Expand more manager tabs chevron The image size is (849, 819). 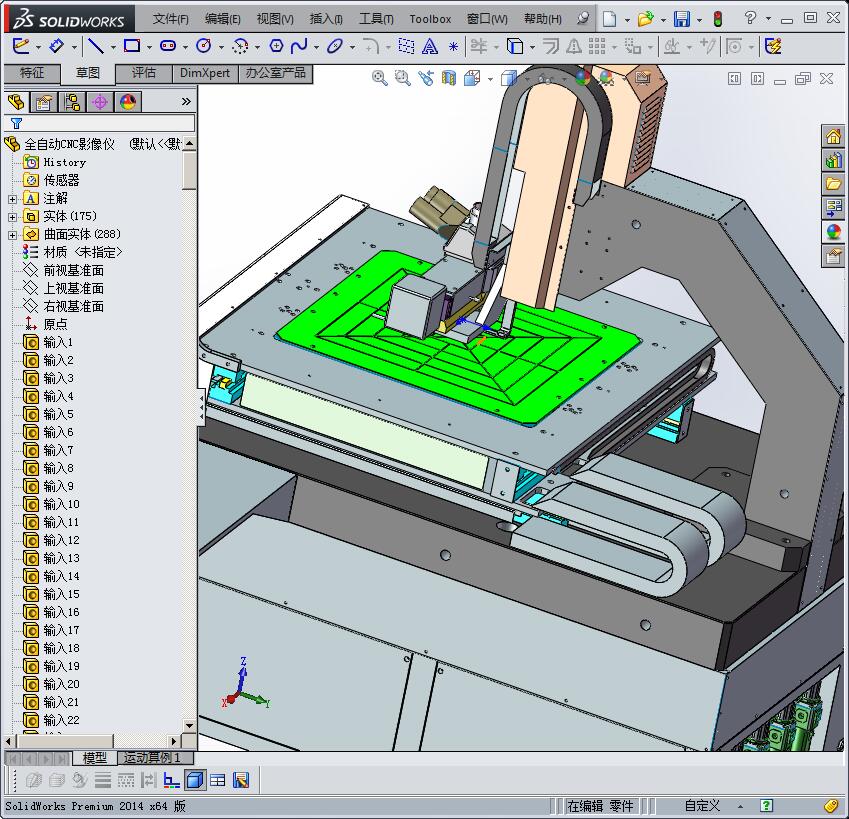186,101
